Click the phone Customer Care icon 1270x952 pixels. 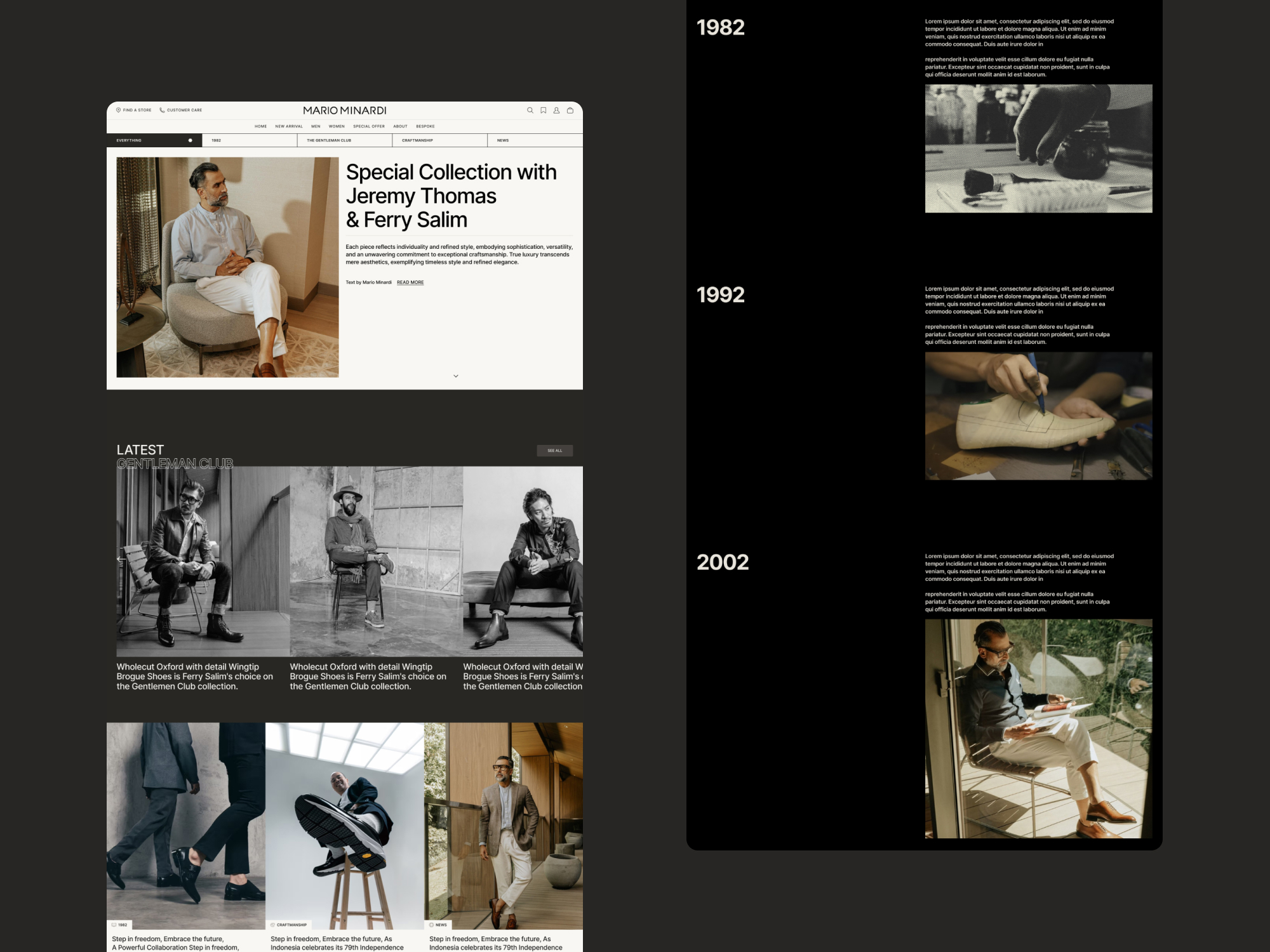pyautogui.click(x=162, y=110)
